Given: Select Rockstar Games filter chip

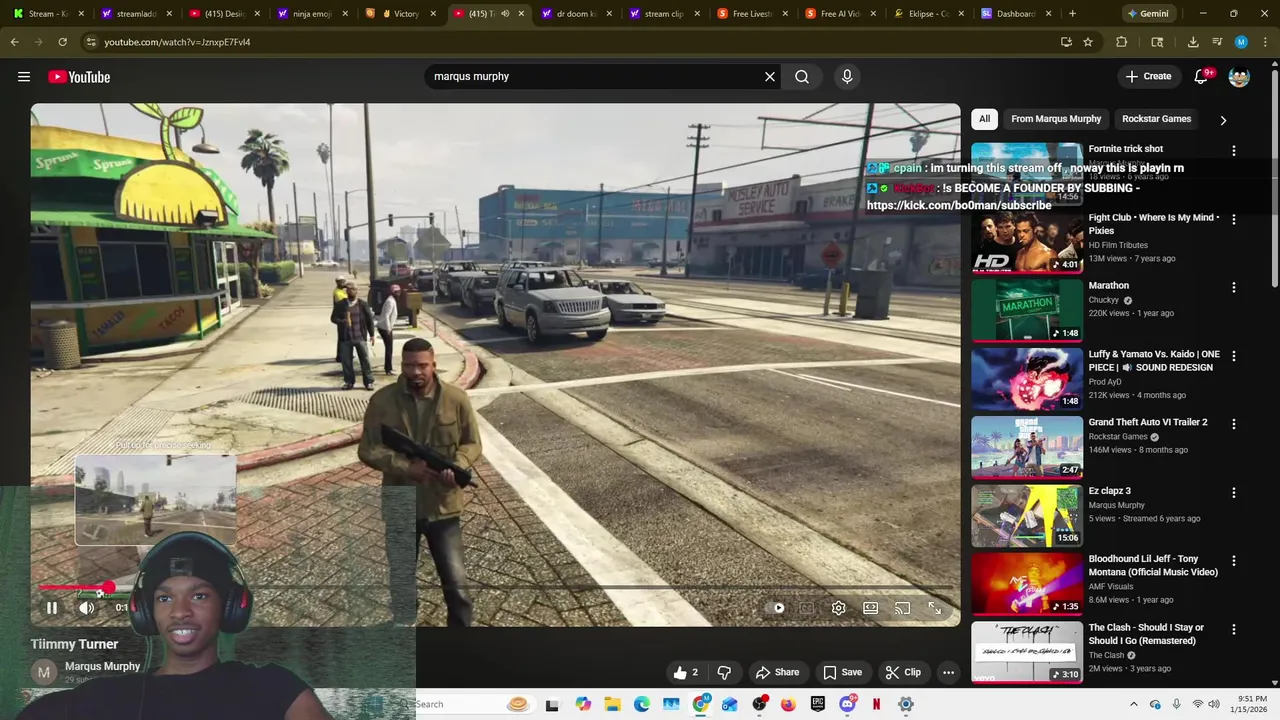Looking at the screenshot, I should (1156, 119).
